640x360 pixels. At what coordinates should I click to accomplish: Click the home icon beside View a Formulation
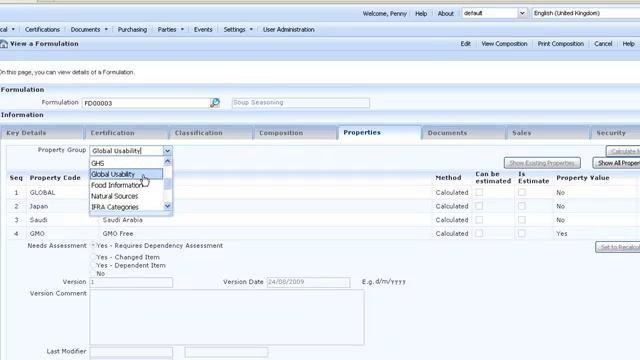tap(3, 44)
